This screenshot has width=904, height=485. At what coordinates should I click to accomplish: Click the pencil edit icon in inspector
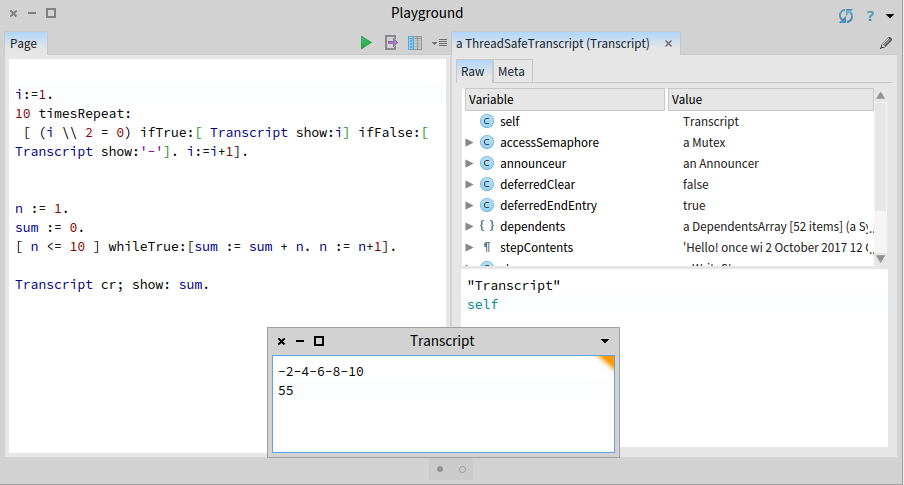click(x=885, y=44)
